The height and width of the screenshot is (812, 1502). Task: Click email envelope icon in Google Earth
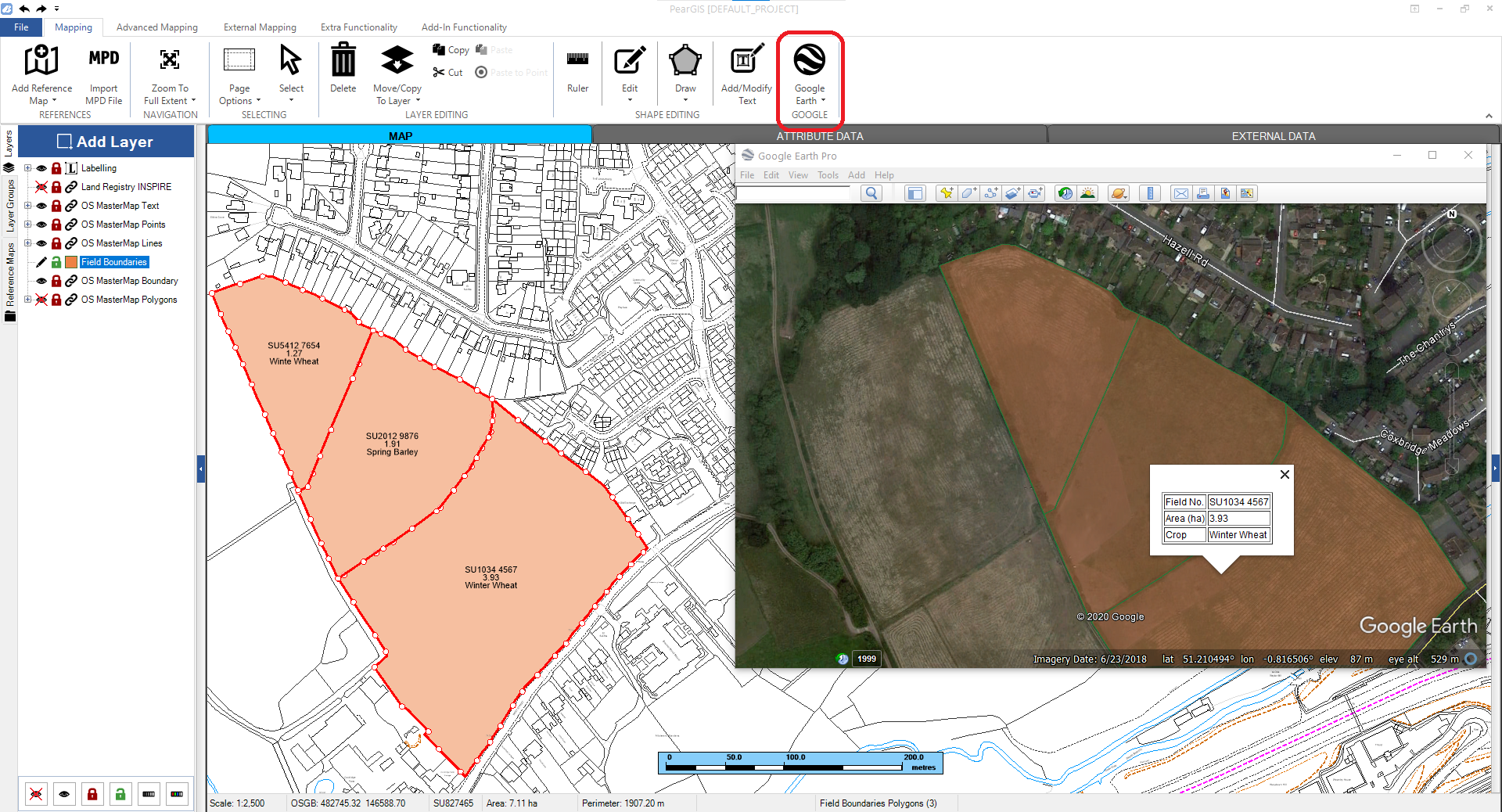click(x=1181, y=193)
